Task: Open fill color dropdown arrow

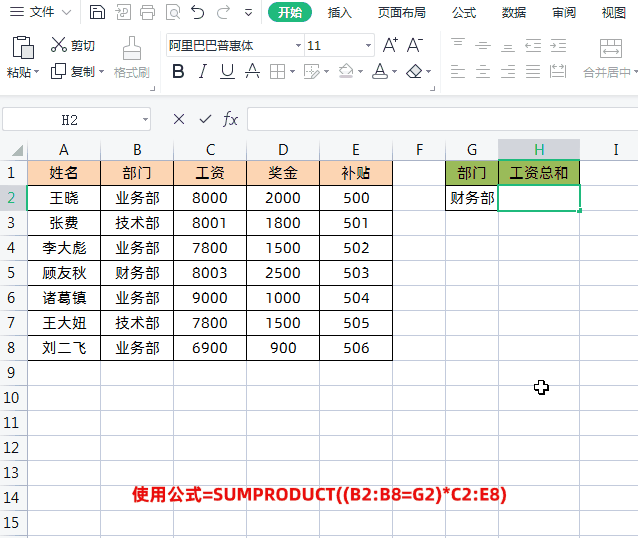Action: tap(361, 72)
